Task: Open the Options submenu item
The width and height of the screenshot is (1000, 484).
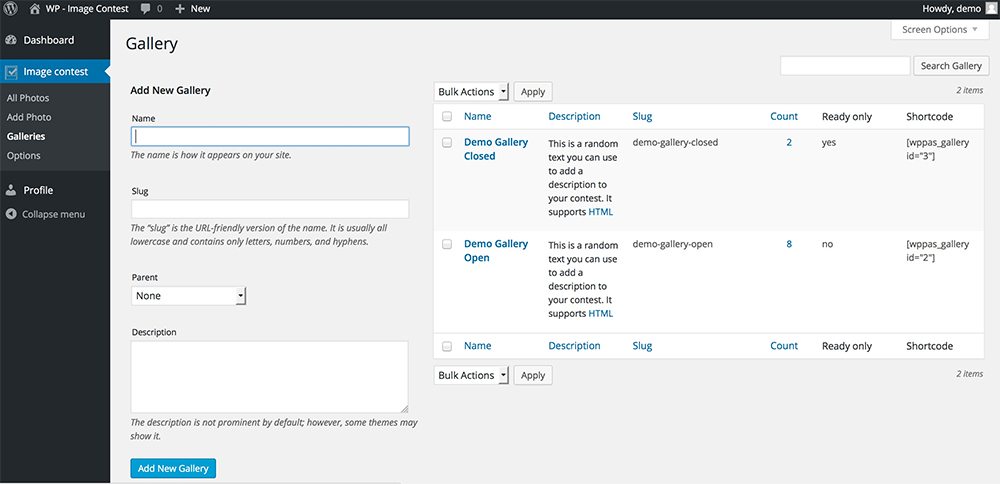Action: 24,156
